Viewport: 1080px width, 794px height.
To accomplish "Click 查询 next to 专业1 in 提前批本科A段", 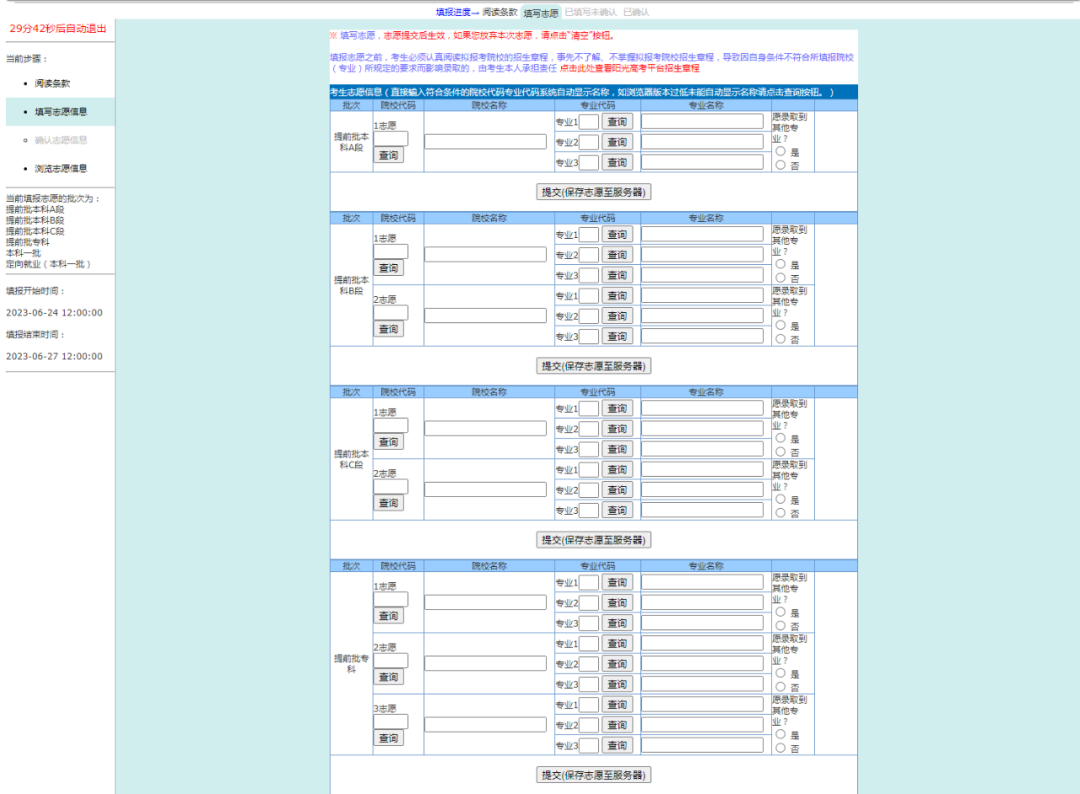I will [617, 122].
